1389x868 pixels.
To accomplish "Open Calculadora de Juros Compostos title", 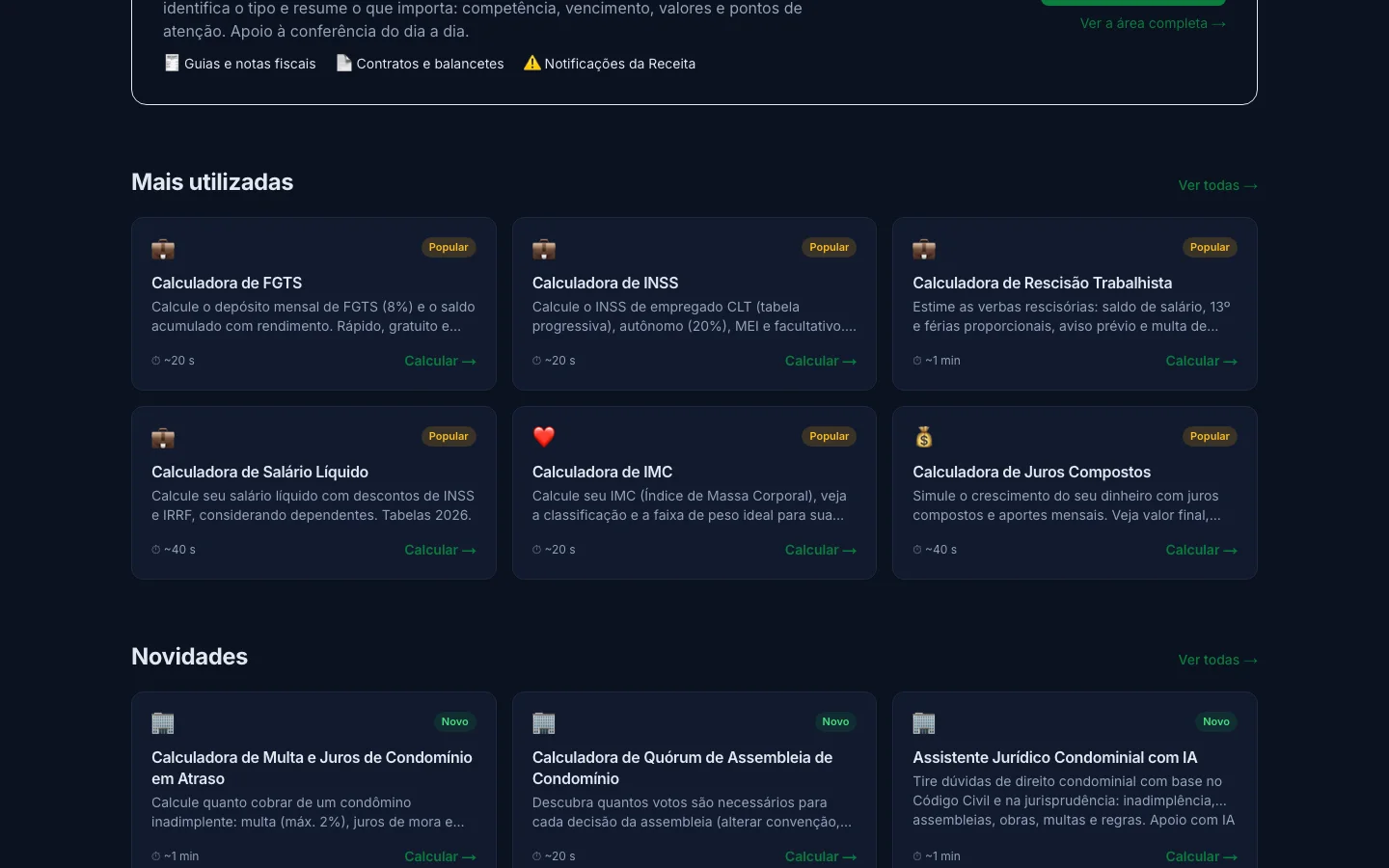I will pyautogui.click(x=1031, y=472).
